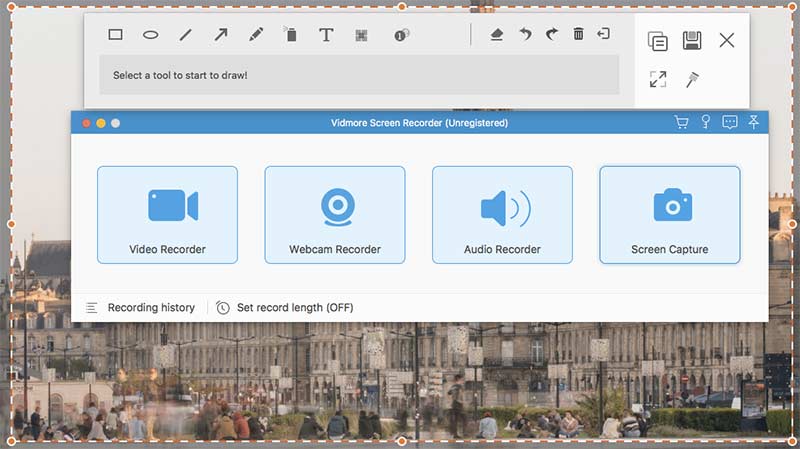Save the screenshot with floppy disk icon

click(691, 41)
